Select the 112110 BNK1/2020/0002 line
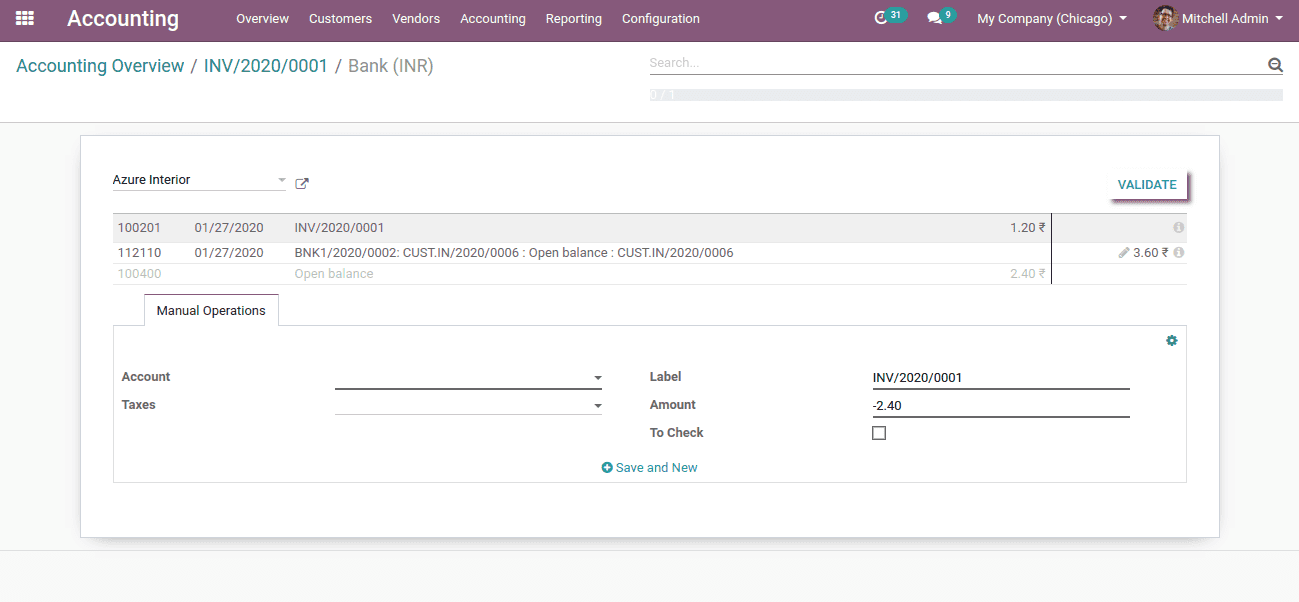Screen dimensions: 1299x602 click(650, 253)
